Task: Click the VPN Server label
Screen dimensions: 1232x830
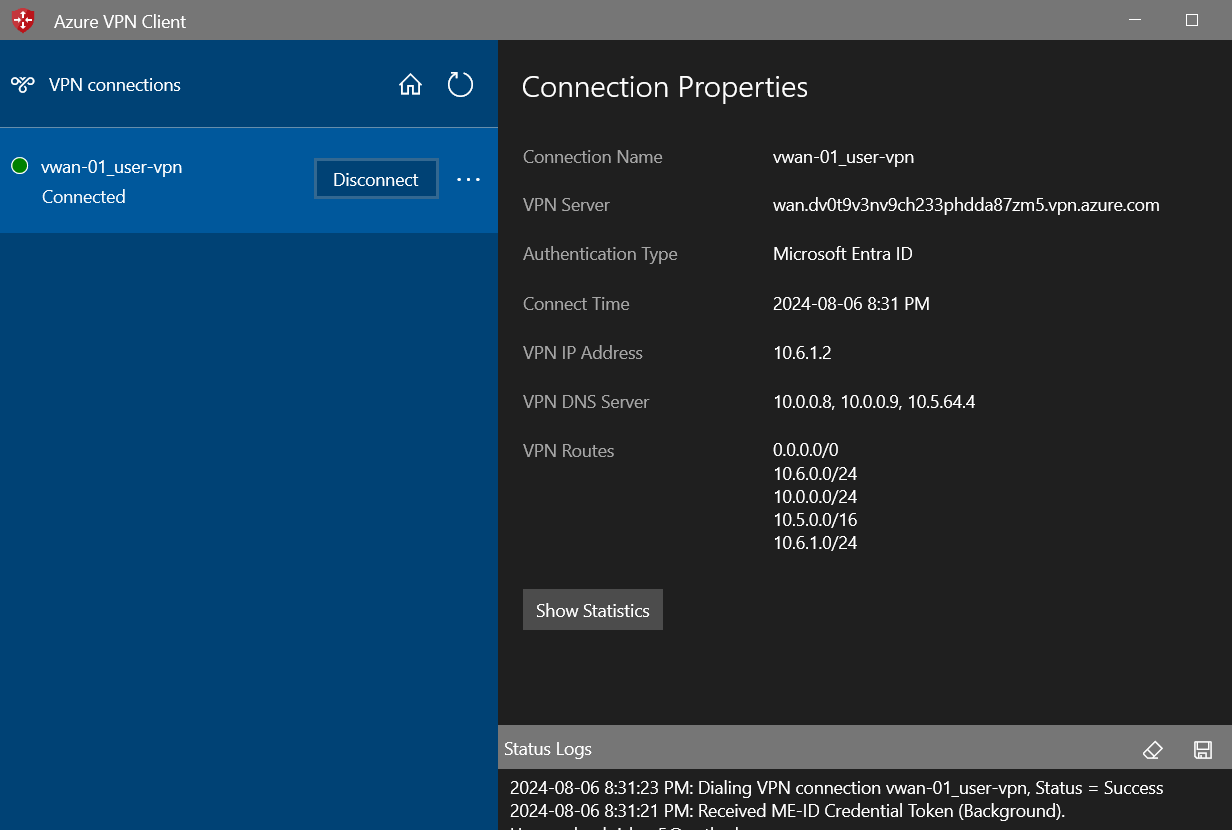Action: [566, 205]
